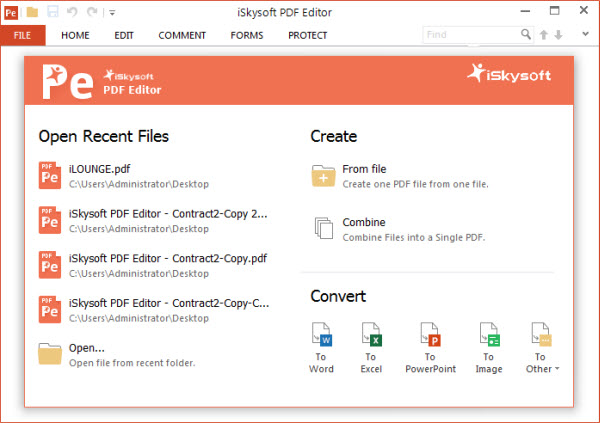The width and height of the screenshot is (600, 423).
Task: Redo with the right arrow icon
Action: click(x=92, y=12)
